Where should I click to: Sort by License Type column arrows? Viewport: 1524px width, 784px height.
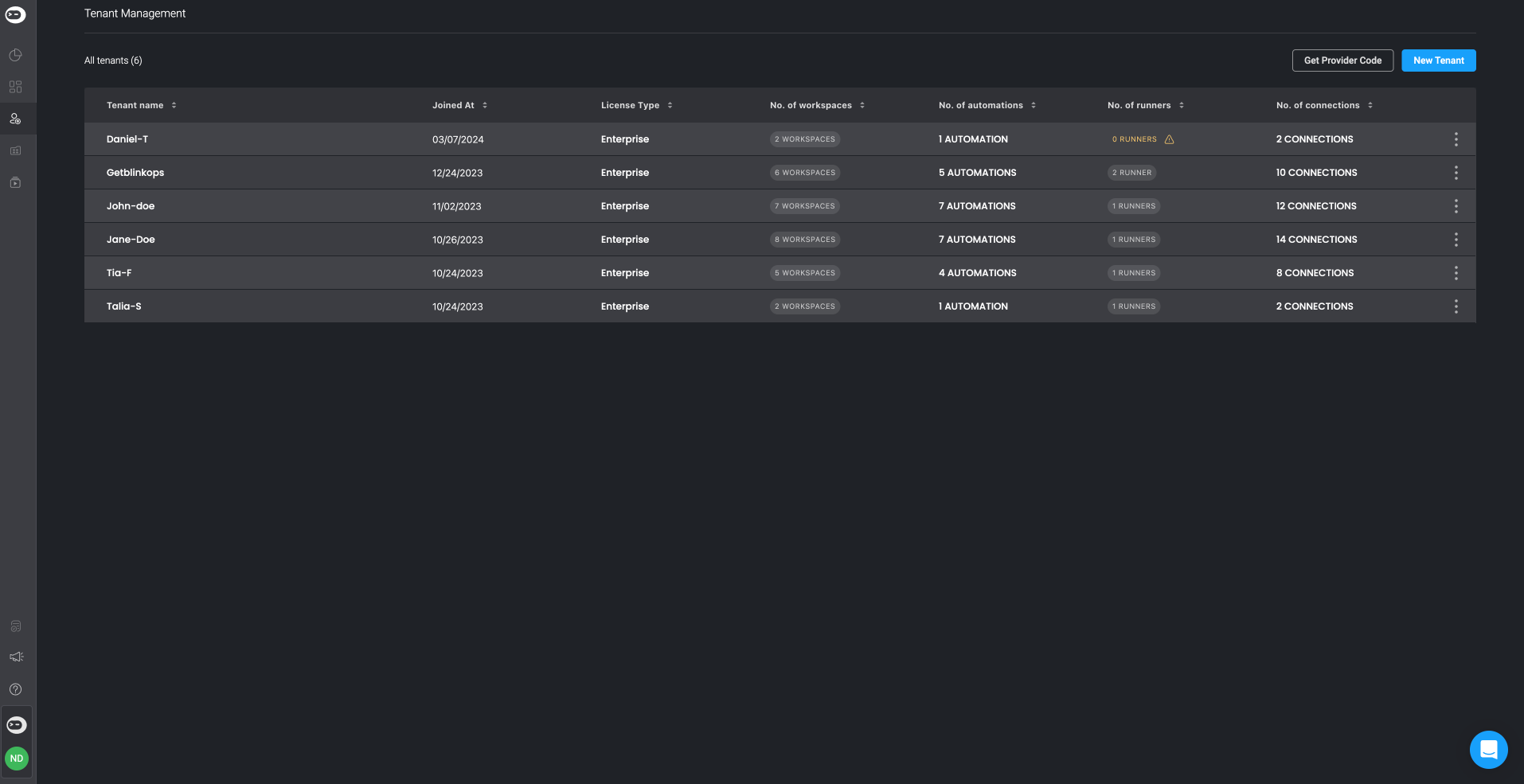[670, 105]
